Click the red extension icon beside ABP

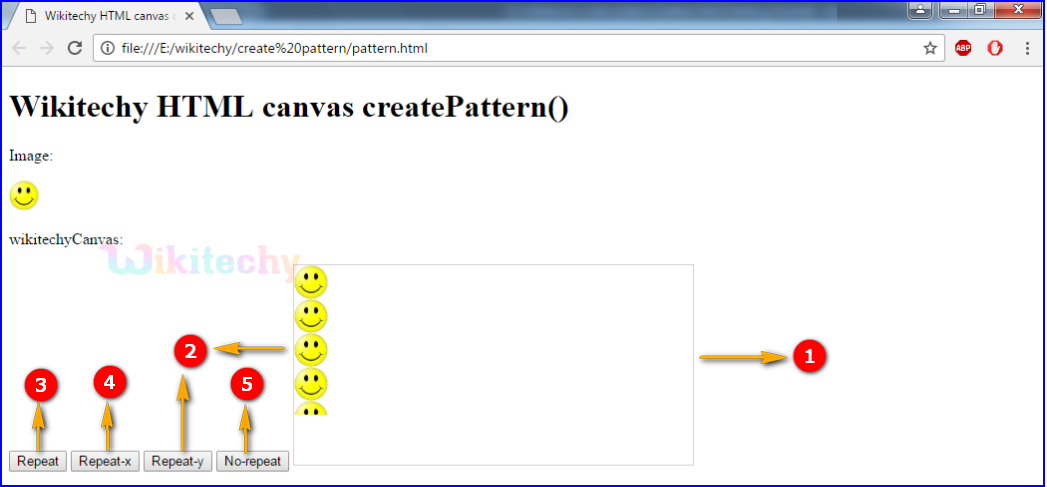(995, 48)
